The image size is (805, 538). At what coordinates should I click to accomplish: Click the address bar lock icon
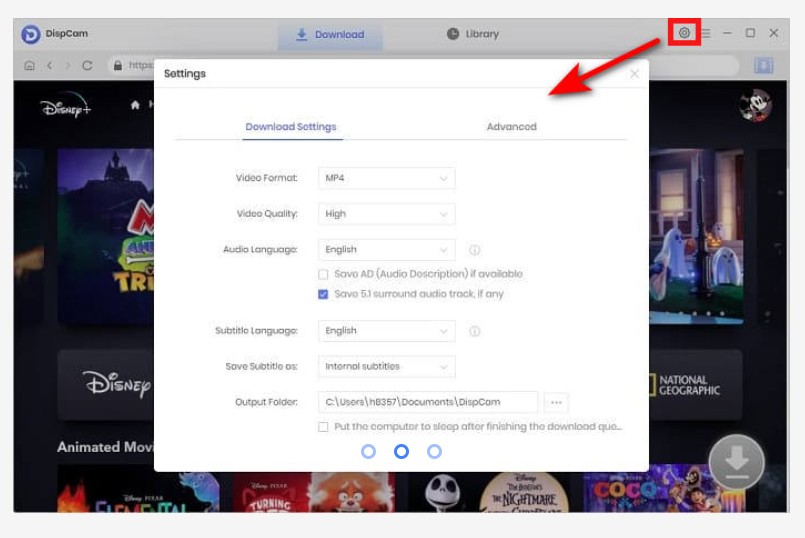tap(118, 65)
